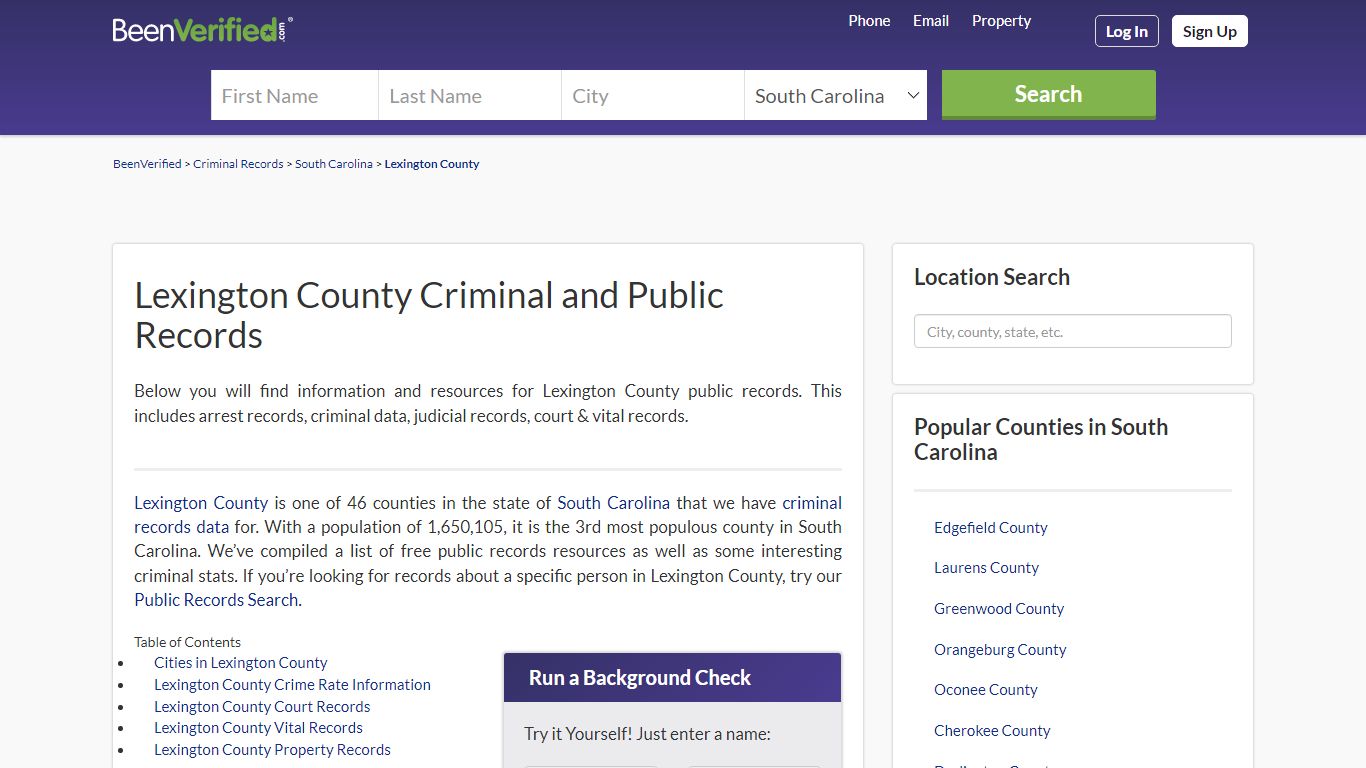Click the green Search button

point(1049,94)
